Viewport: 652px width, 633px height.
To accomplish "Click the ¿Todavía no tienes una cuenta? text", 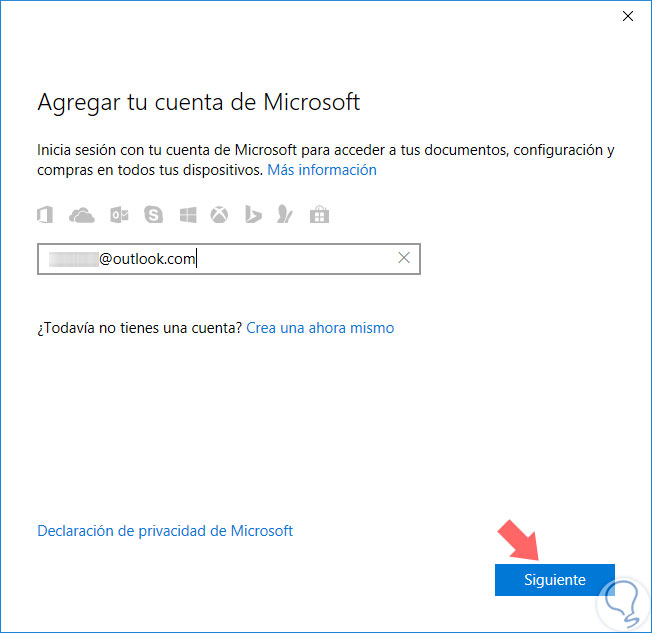I will point(140,328).
